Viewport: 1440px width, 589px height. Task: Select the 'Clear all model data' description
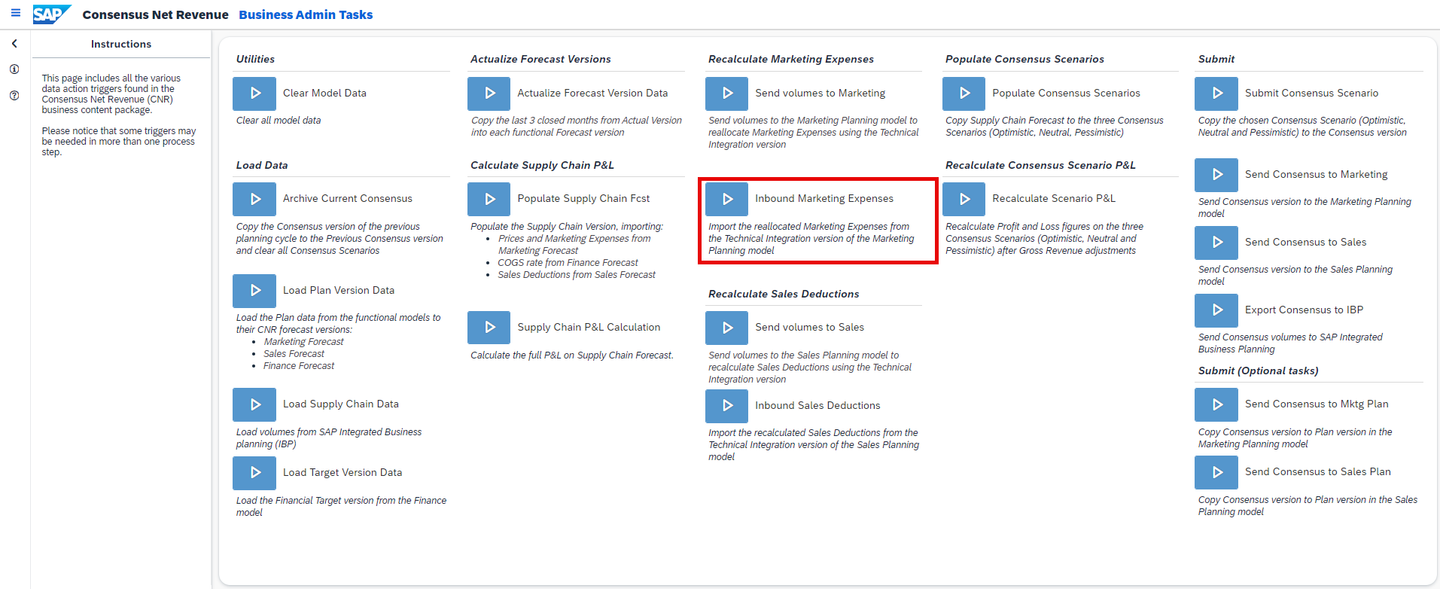279,121
